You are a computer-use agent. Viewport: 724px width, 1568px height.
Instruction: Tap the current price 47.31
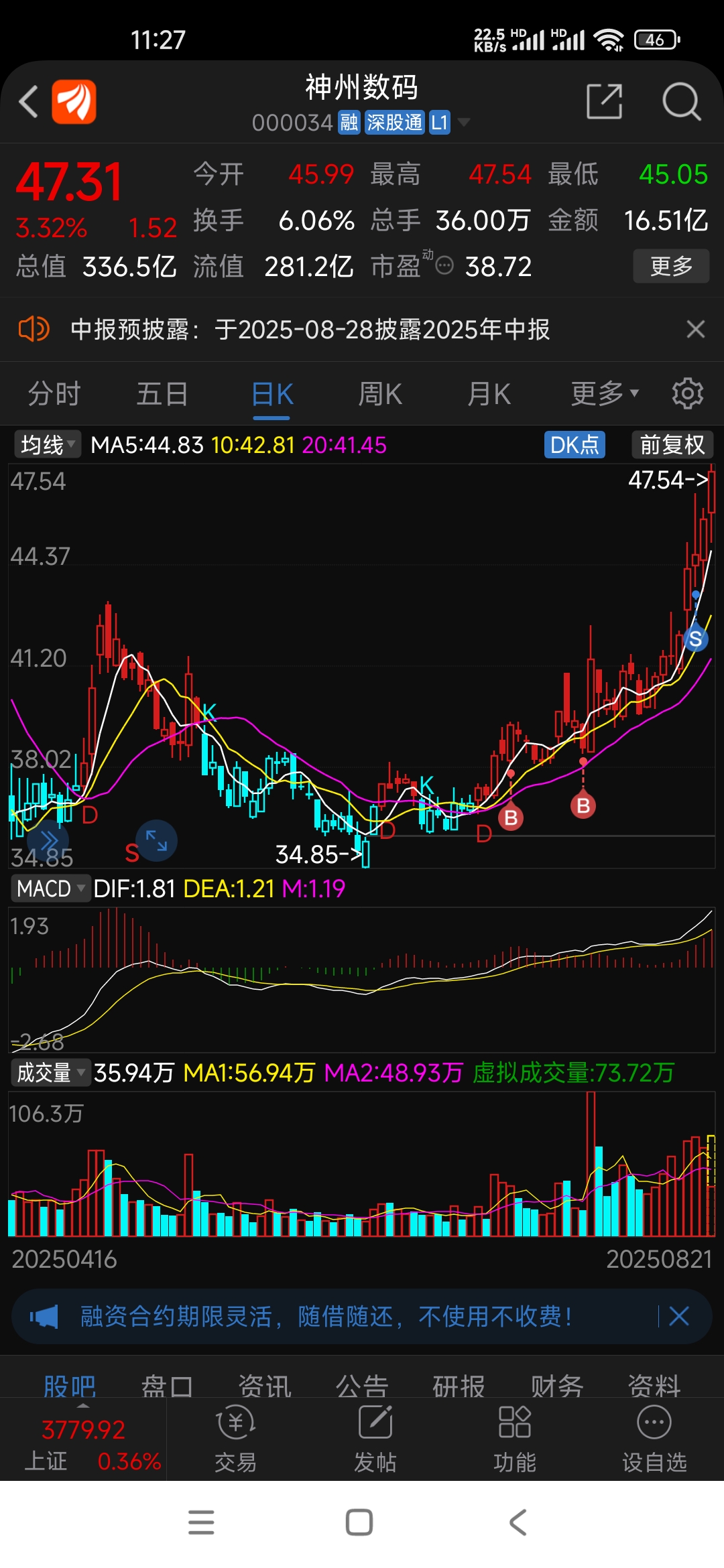[69, 182]
